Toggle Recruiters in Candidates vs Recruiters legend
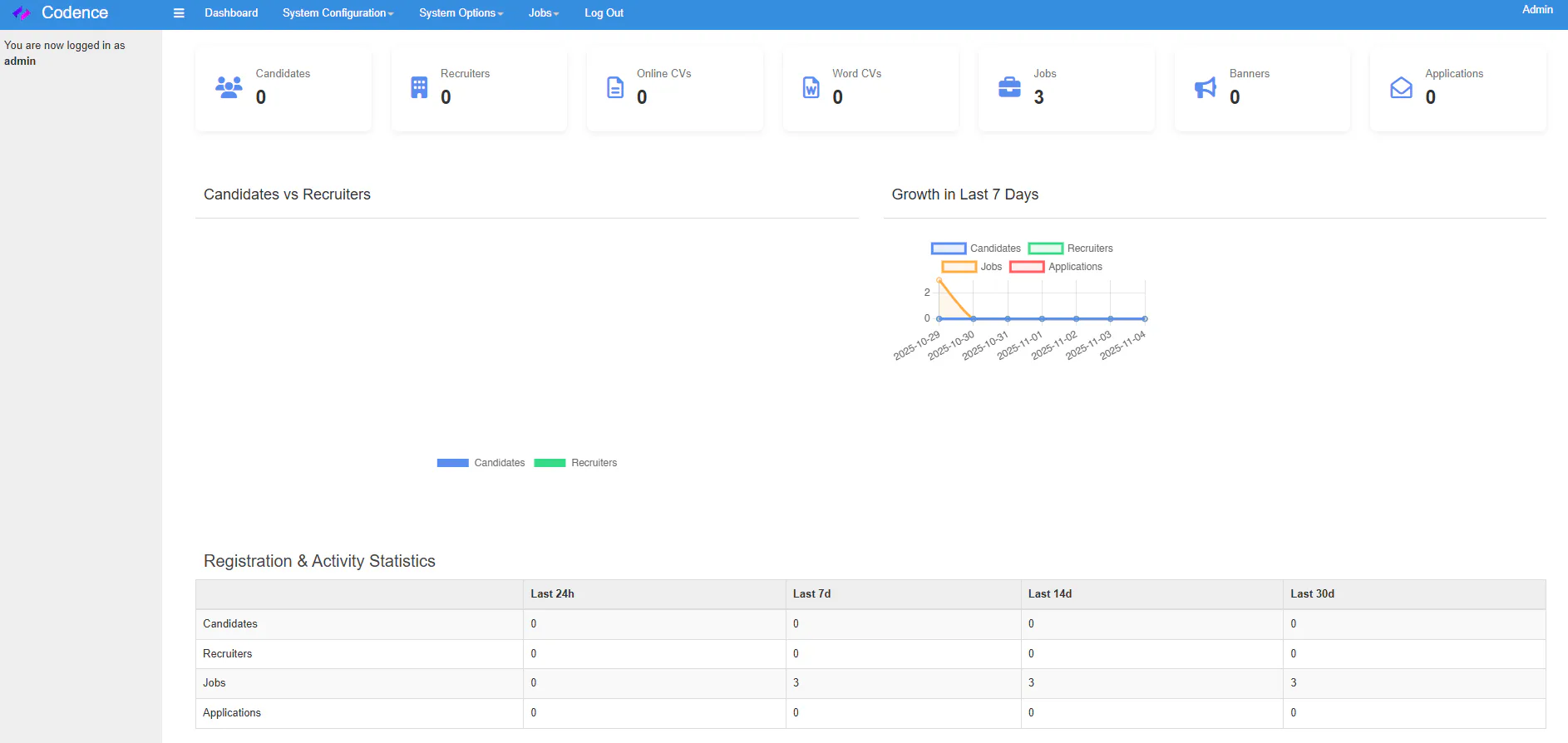 tap(575, 463)
